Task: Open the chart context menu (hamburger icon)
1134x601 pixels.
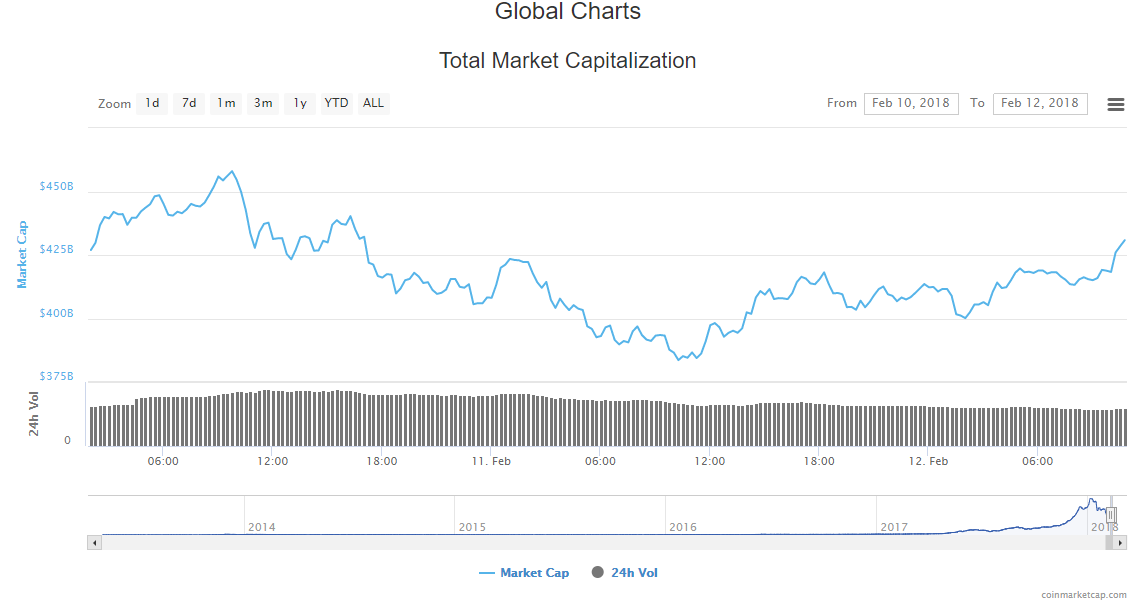Action: point(1115,103)
